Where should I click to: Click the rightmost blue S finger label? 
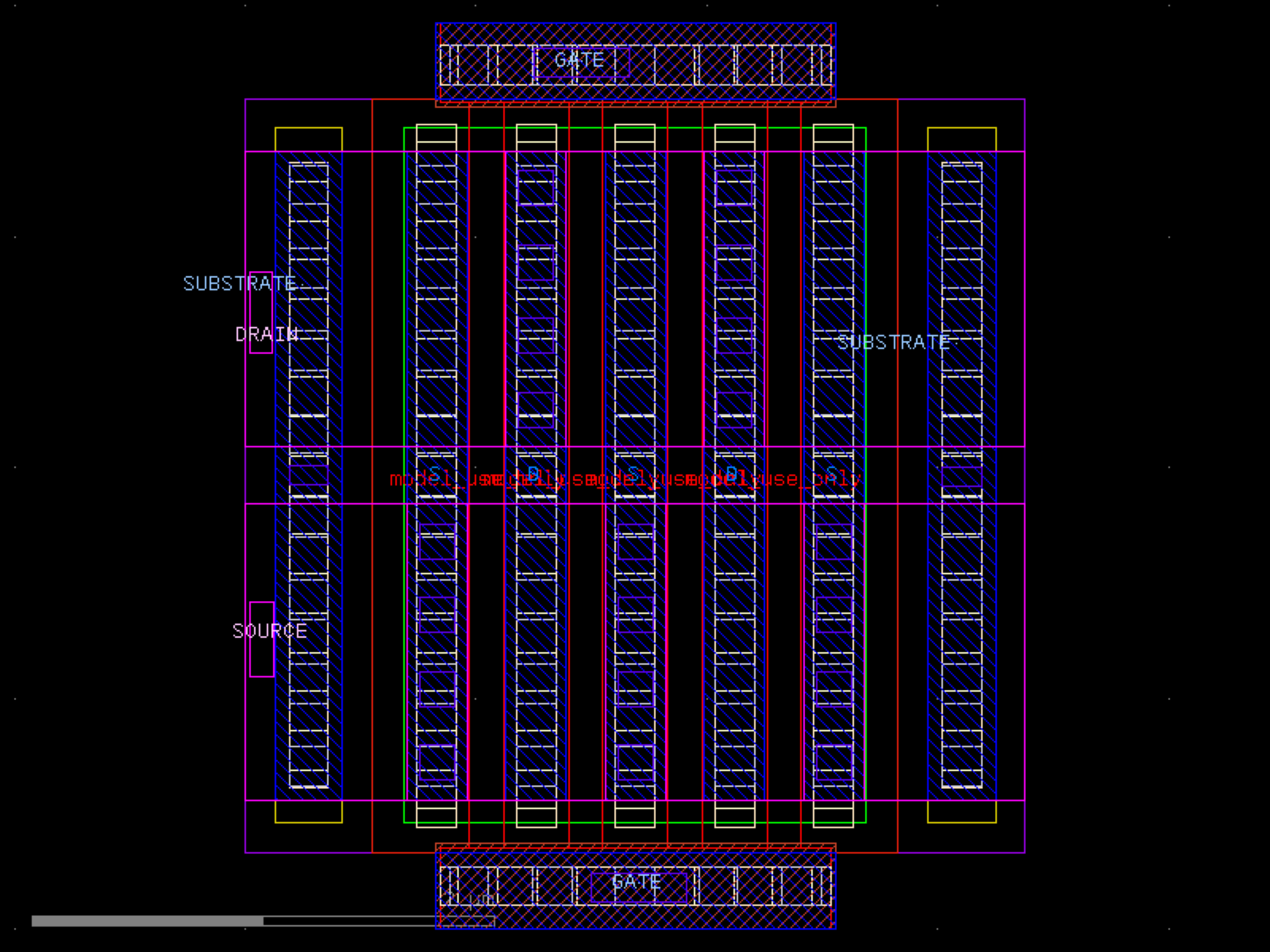tap(831, 473)
